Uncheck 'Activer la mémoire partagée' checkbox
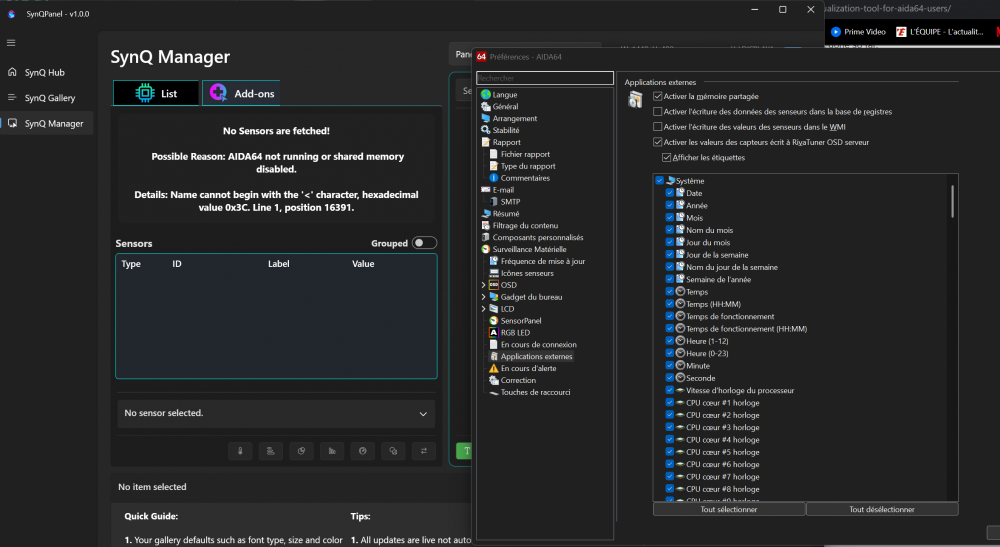The width and height of the screenshot is (1000, 547). pos(658,96)
